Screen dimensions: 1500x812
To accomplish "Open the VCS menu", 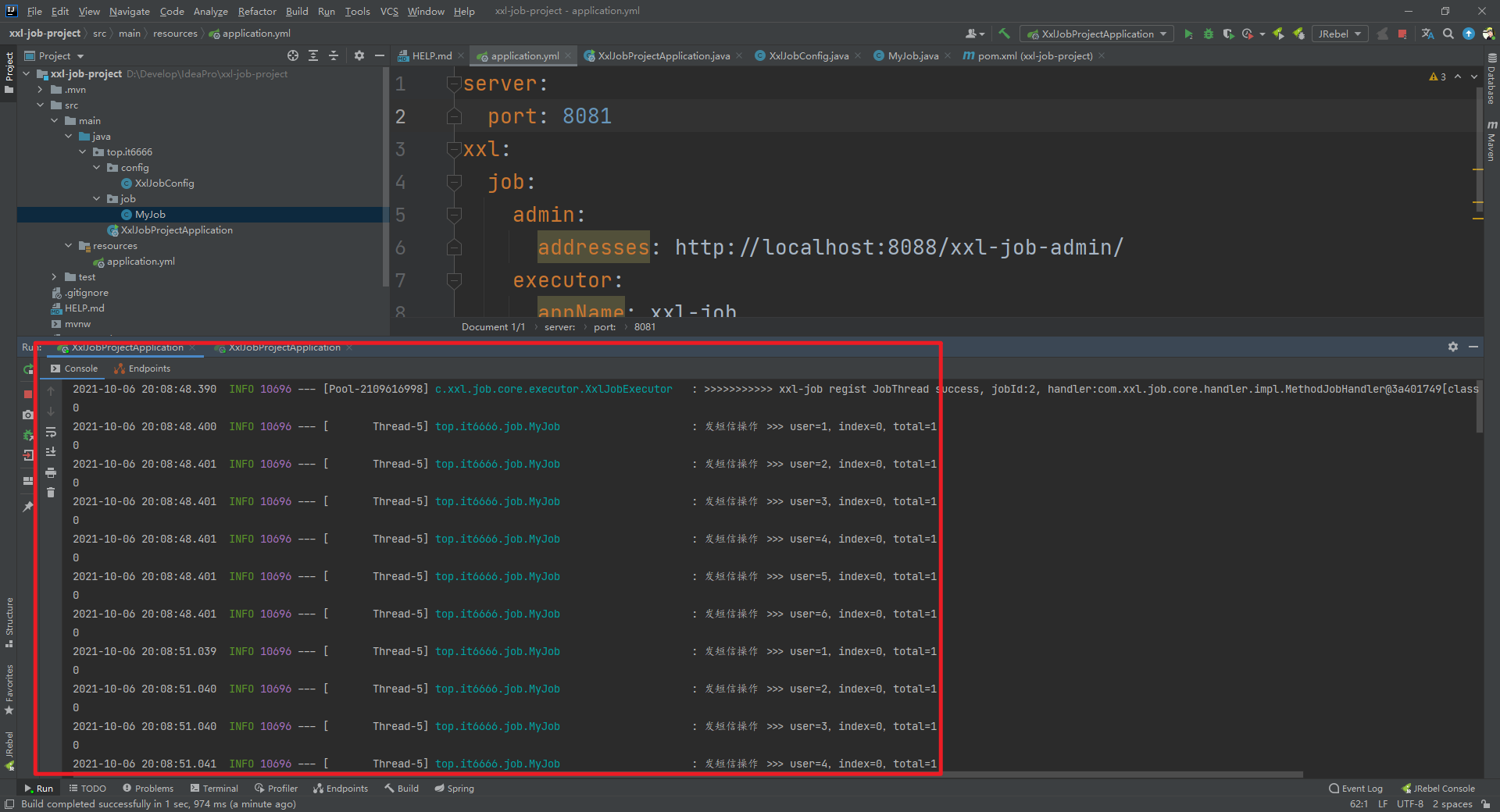I will point(389,11).
